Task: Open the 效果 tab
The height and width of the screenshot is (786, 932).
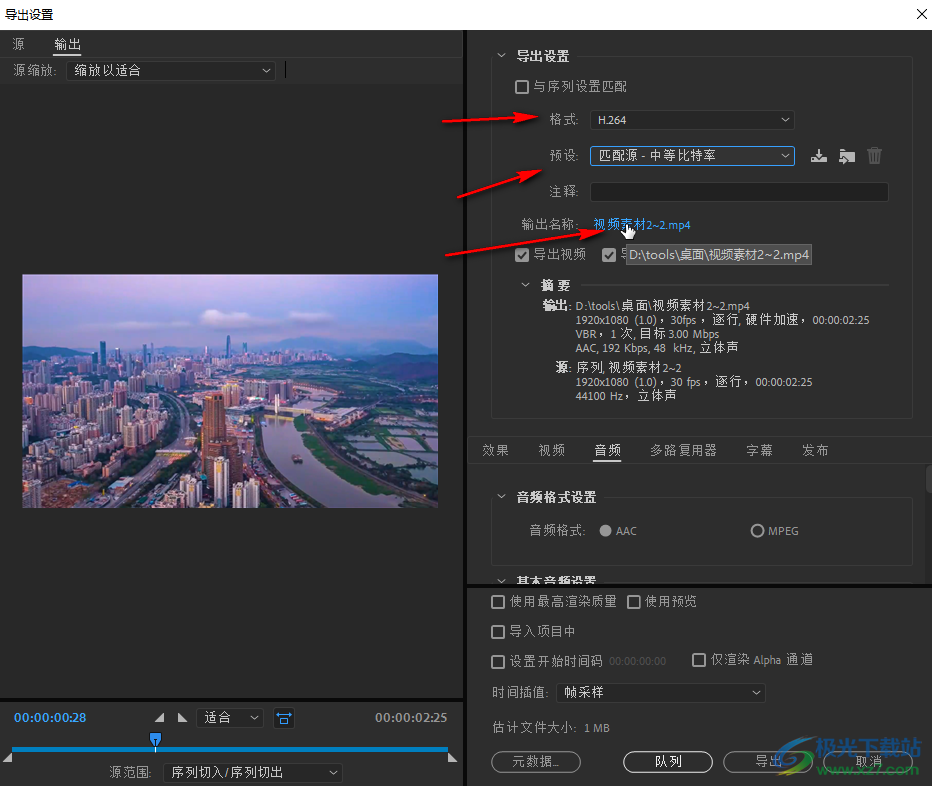Action: pos(495,451)
